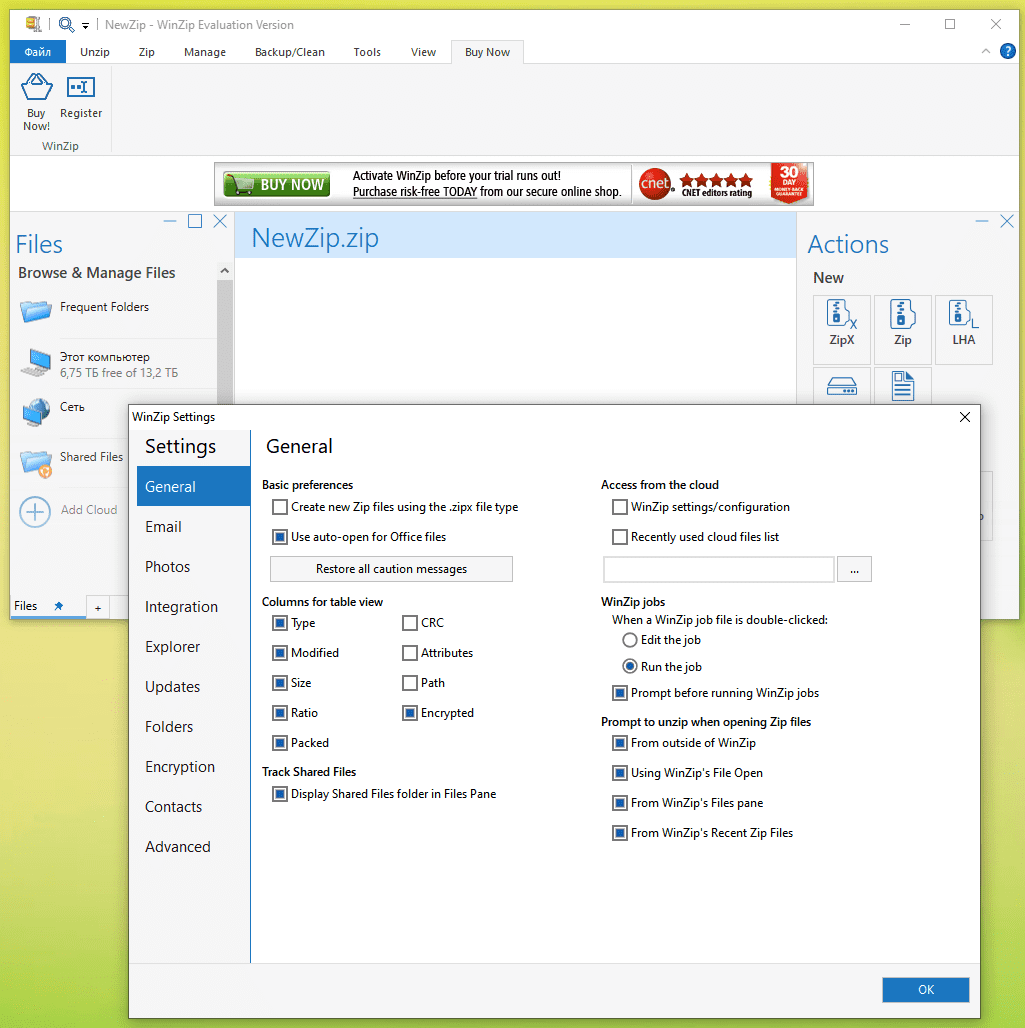Click the green BUY NOW banner button
This screenshot has width=1025, height=1028.
pyautogui.click(x=276, y=184)
